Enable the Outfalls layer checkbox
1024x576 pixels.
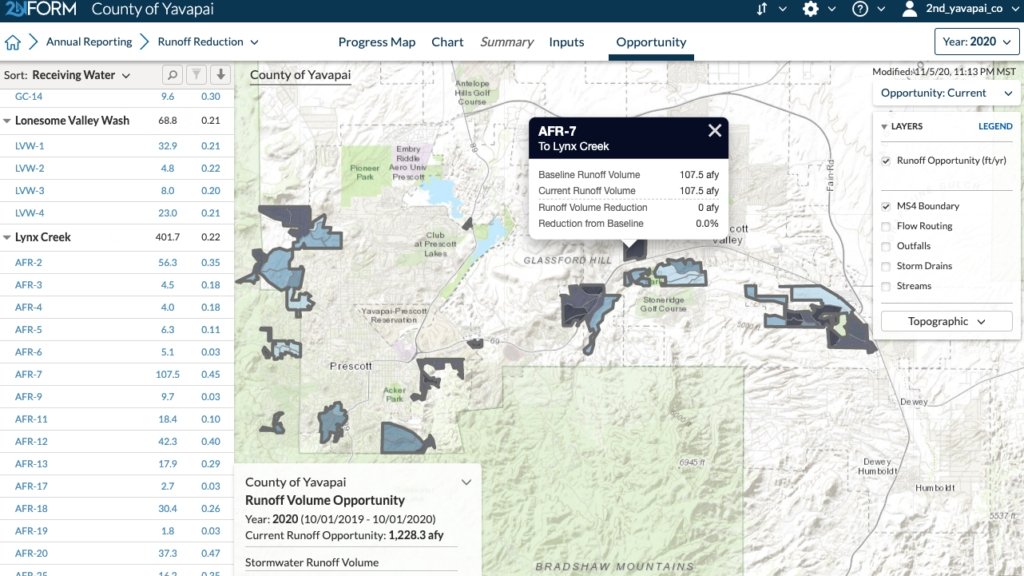pos(886,246)
